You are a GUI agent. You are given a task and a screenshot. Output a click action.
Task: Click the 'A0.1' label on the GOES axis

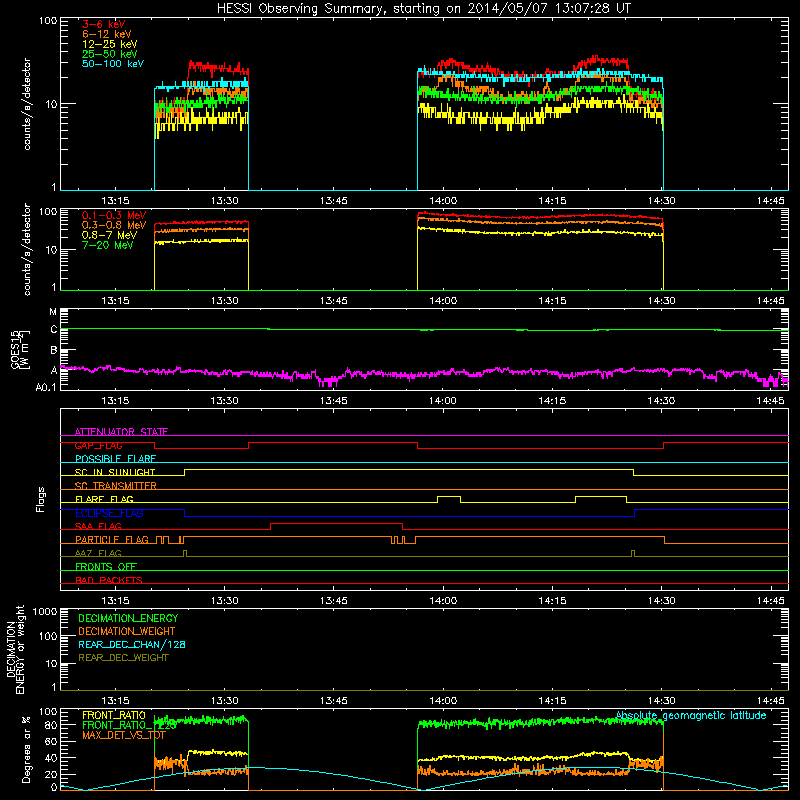click(x=46, y=387)
